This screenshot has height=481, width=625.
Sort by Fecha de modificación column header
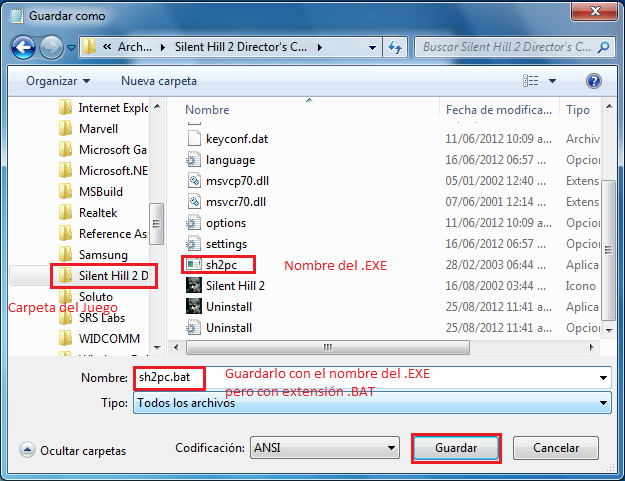coord(499,110)
